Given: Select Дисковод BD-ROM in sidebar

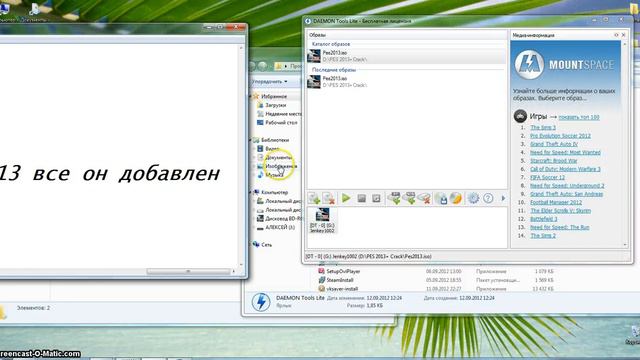Looking at the screenshot, I should 280,218.
